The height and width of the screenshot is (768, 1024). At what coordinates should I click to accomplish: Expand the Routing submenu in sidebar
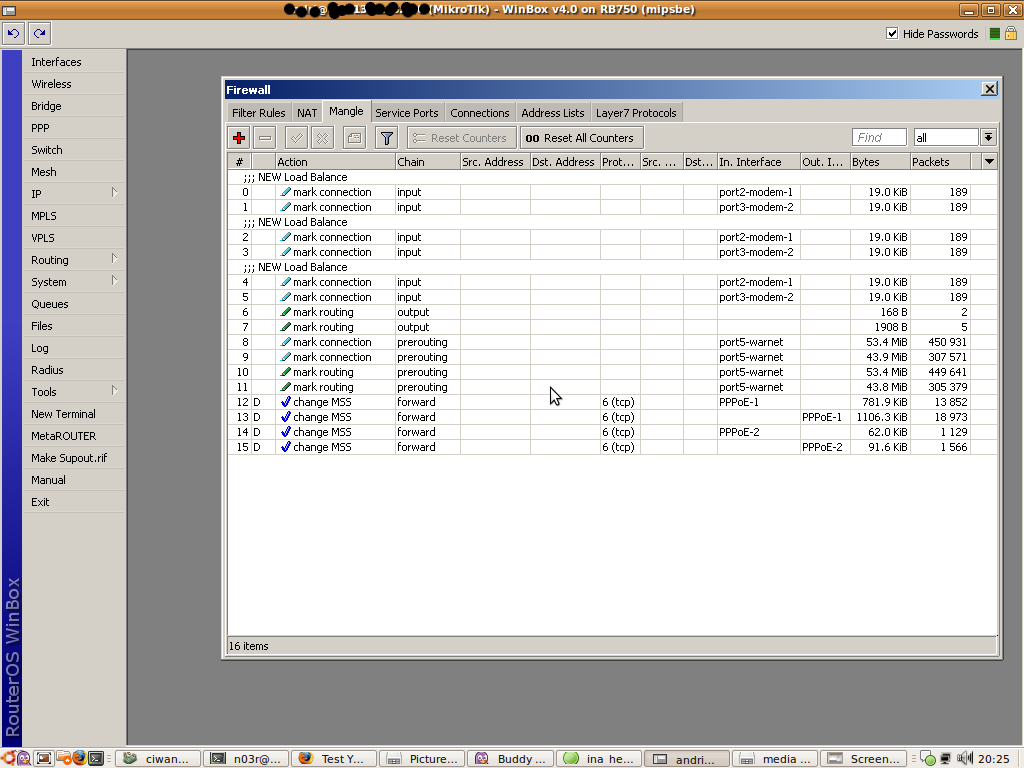[x=75, y=260]
